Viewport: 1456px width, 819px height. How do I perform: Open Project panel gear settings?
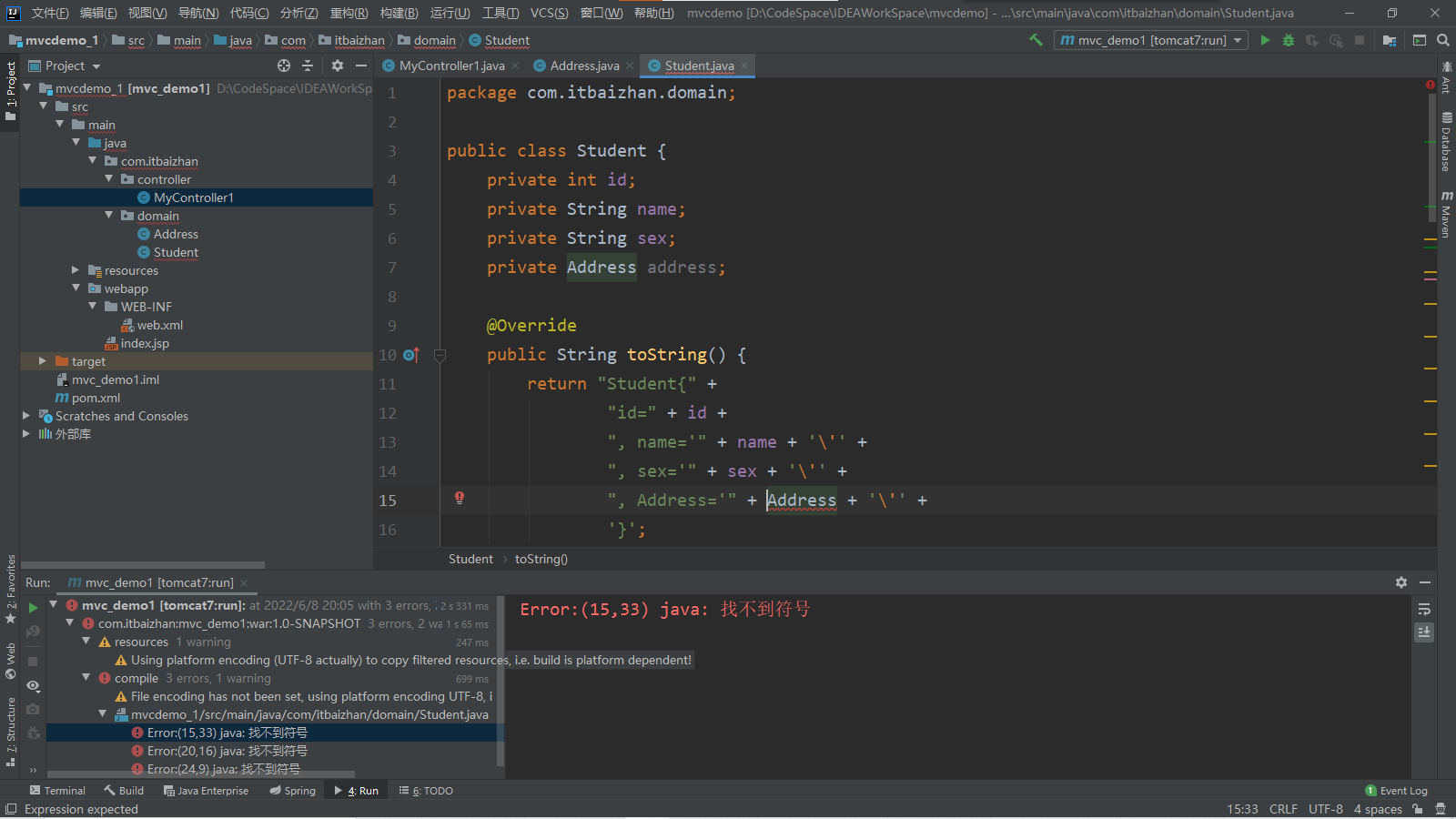(x=338, y=66)
